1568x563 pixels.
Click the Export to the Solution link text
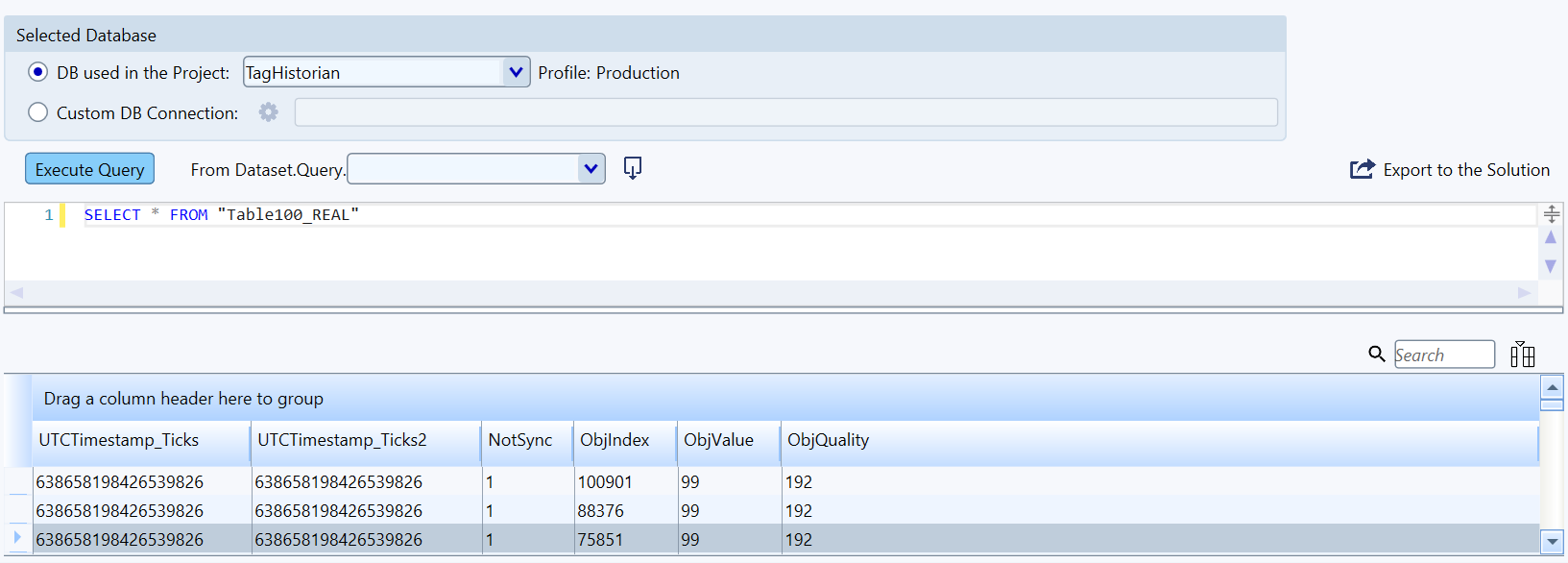point(1465,170)
